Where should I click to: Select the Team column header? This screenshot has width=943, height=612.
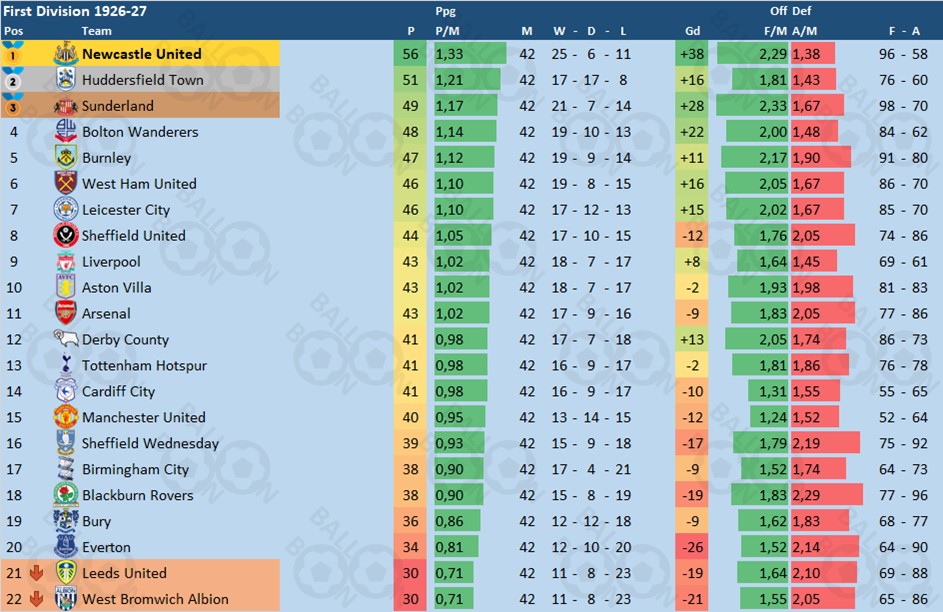tap(96, 31)
